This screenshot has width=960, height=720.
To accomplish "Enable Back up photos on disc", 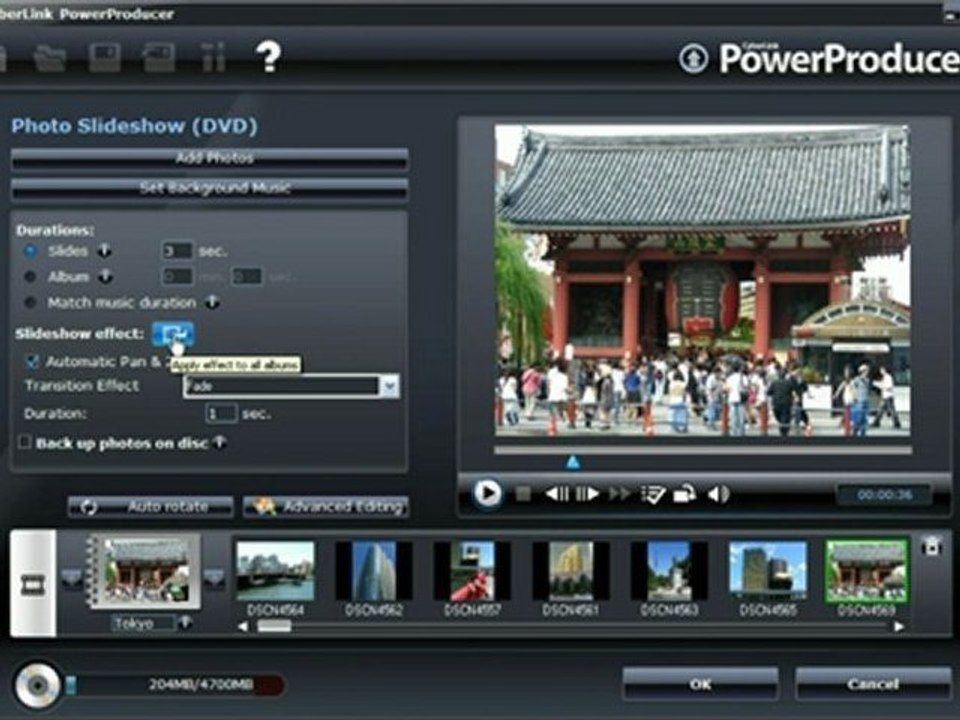I will [24, 442].
